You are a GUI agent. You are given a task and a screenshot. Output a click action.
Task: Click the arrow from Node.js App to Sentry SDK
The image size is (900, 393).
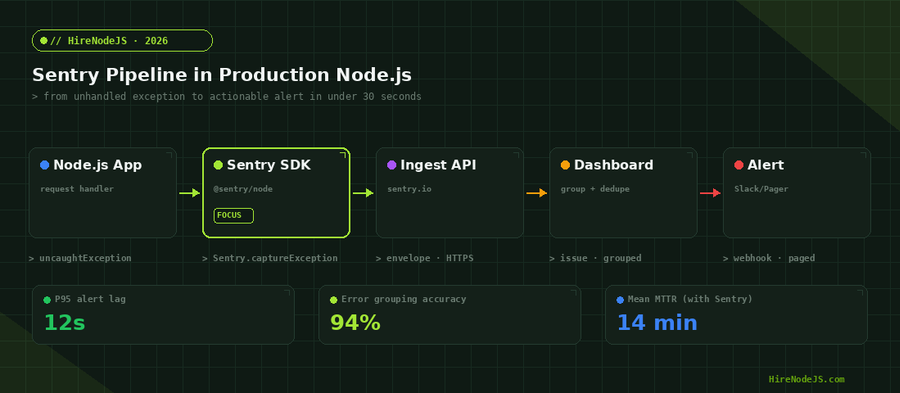[x=189, y=193]
